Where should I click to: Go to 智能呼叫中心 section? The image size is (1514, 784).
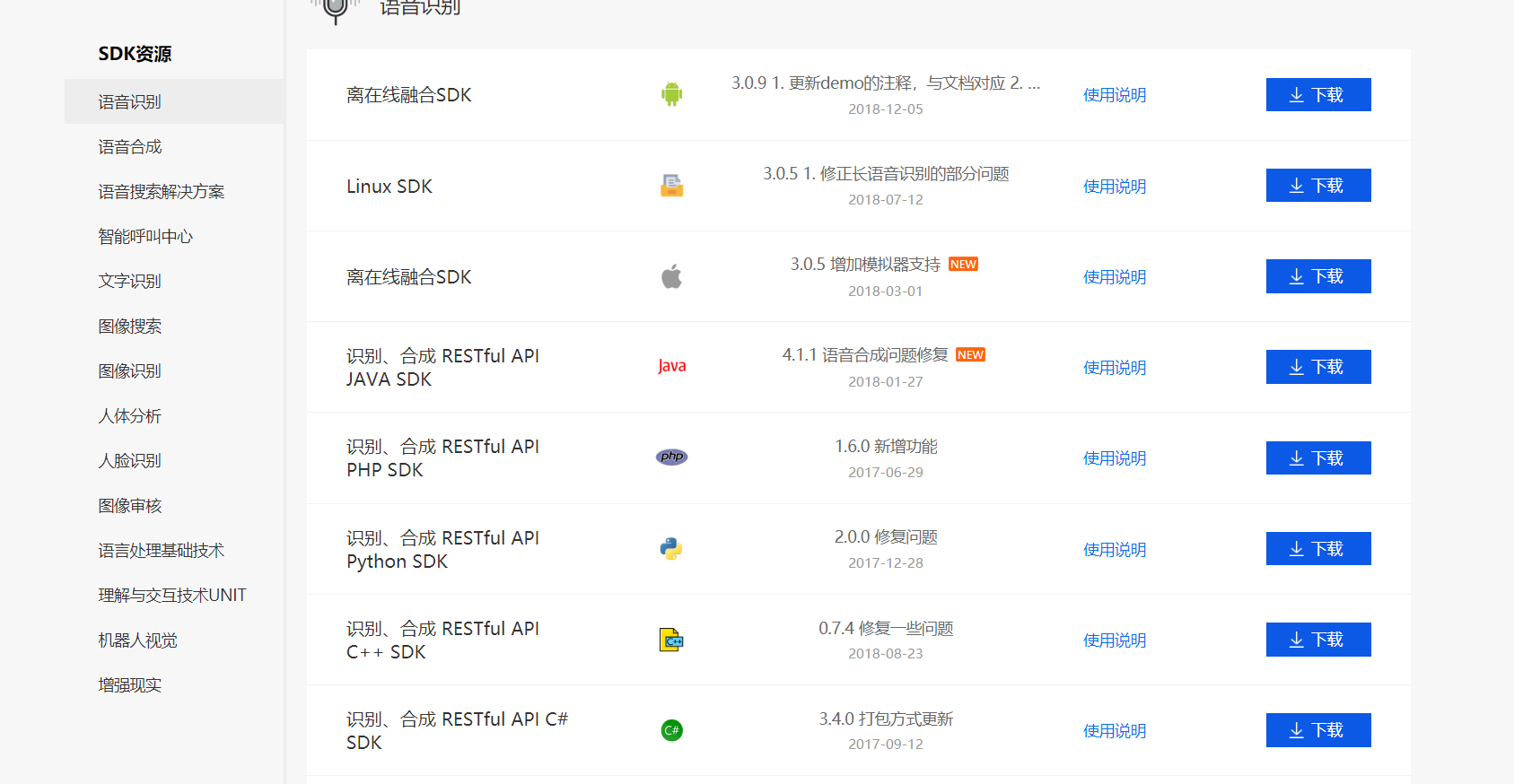pyautogui.click(x=145, y=236)
